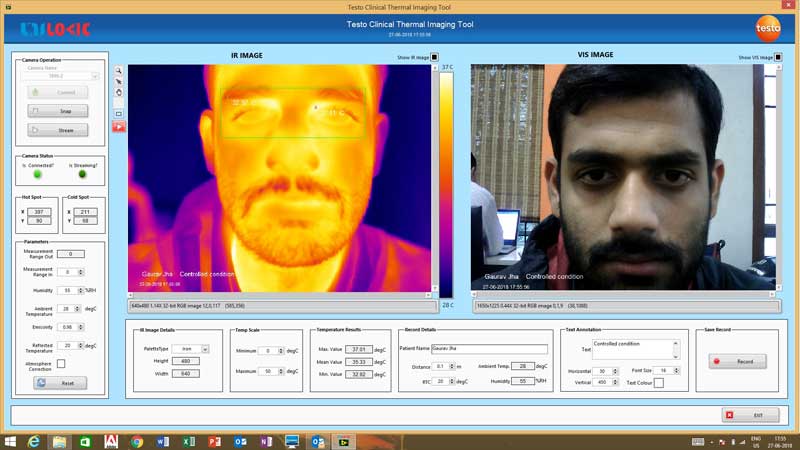
Task: Click the Max. Value temperature field
Action: point(359,349)
